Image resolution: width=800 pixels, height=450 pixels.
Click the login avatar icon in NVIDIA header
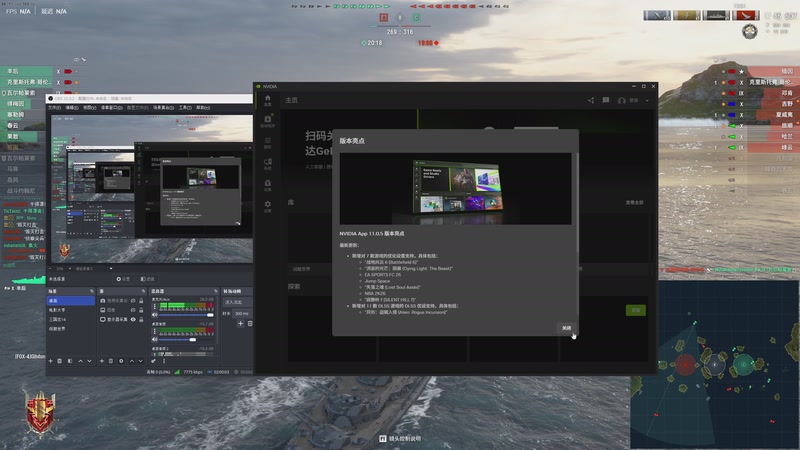click(621, 101)
